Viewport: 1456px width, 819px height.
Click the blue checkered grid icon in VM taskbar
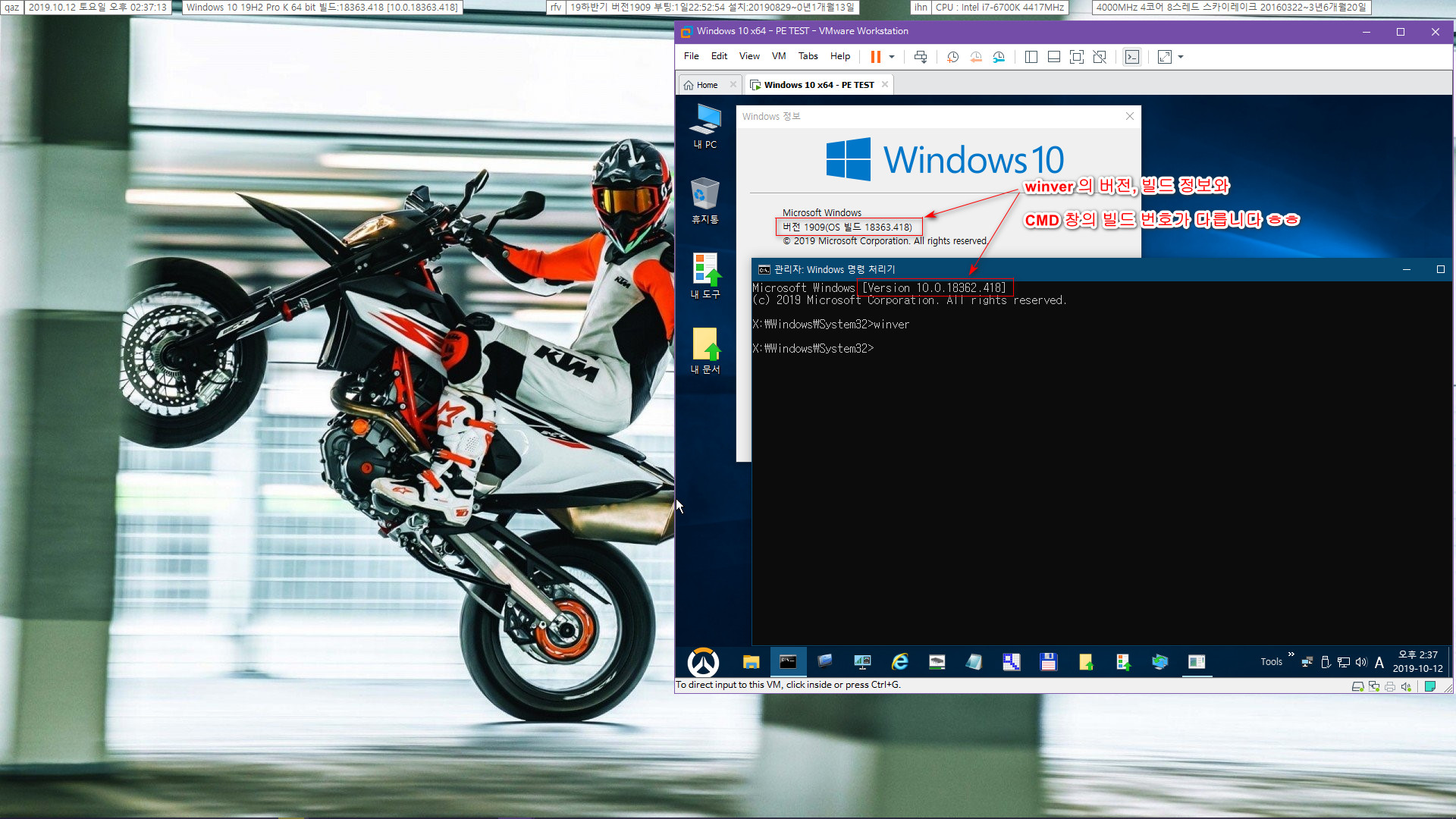coord(1011,662)
